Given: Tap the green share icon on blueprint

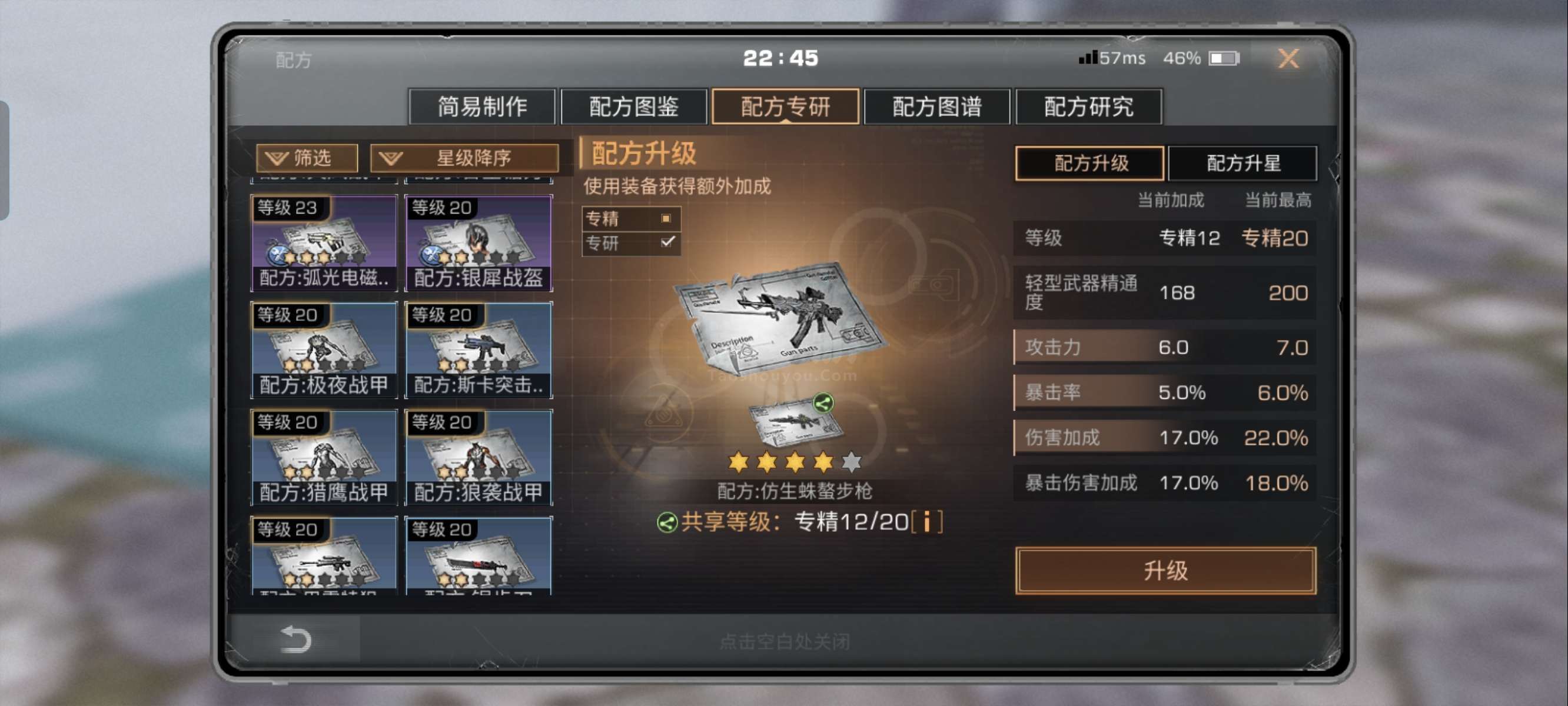Looking at the screenshot, I should 823,403.
